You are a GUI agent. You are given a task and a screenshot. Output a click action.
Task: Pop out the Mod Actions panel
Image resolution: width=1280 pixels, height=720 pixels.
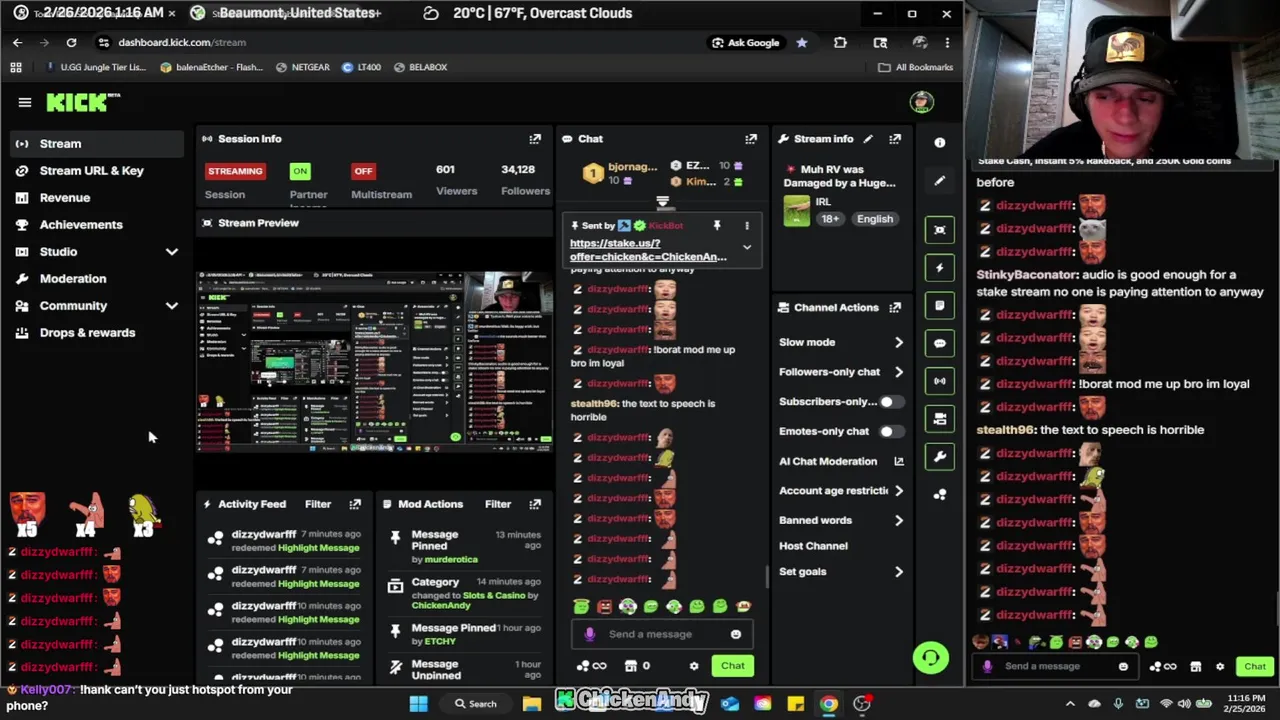point(535,504)
